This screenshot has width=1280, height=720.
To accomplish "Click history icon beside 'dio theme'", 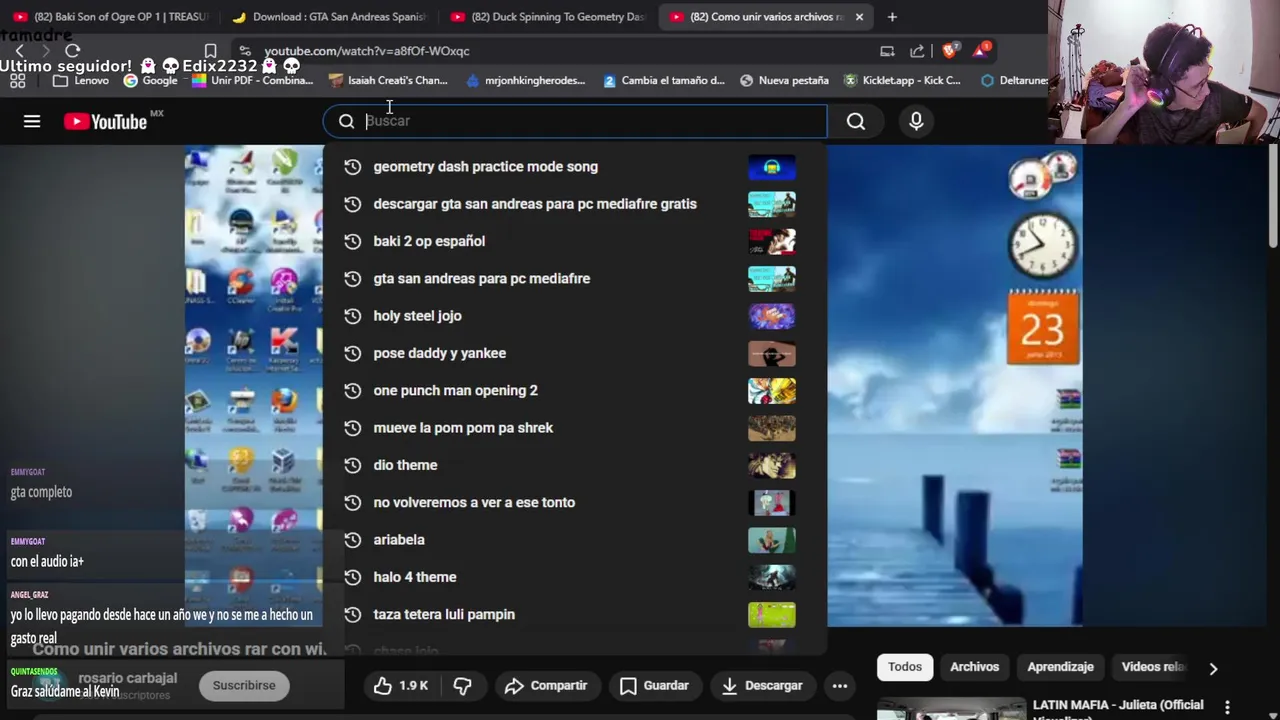I will point(352,465).
